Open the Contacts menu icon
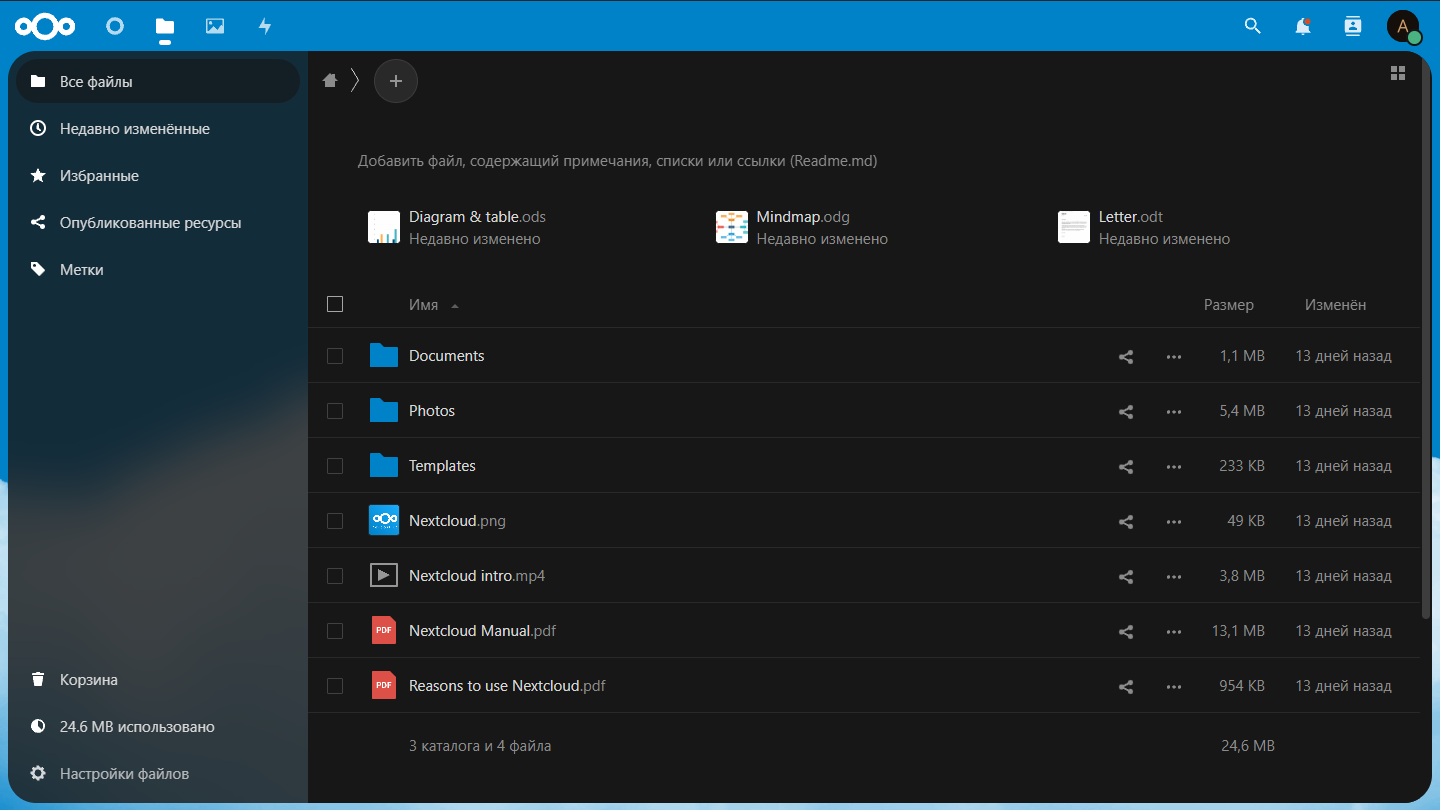Viewport: 1440px width, 810px height. tap(1352, 26)
